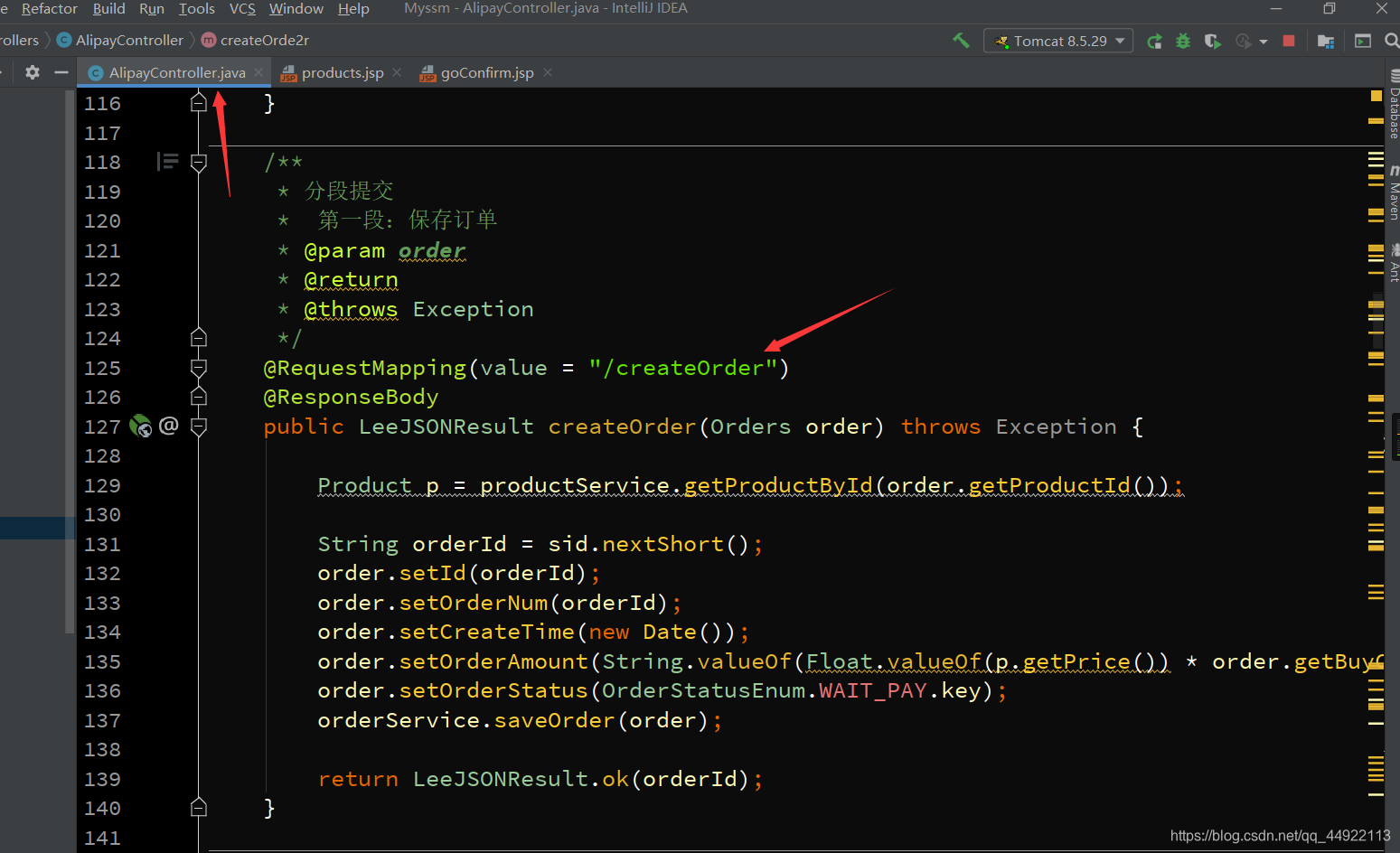Click saveOrder method call on line 137
Viewport: 1400px width, 853px height.
point(554,720)
